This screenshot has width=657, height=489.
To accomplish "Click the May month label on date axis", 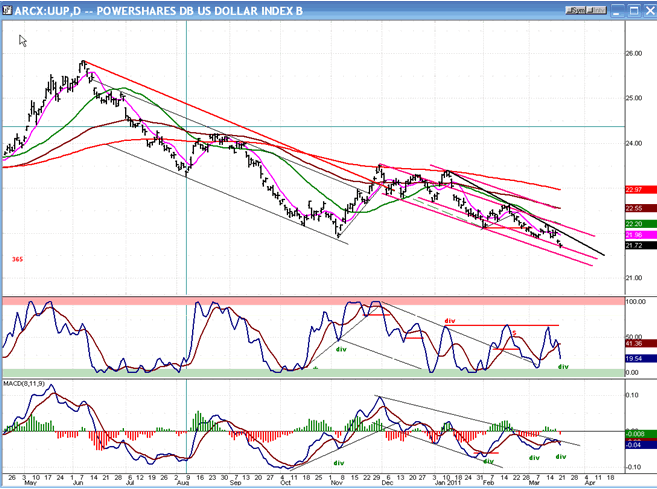I will click(x=30, y=483).
